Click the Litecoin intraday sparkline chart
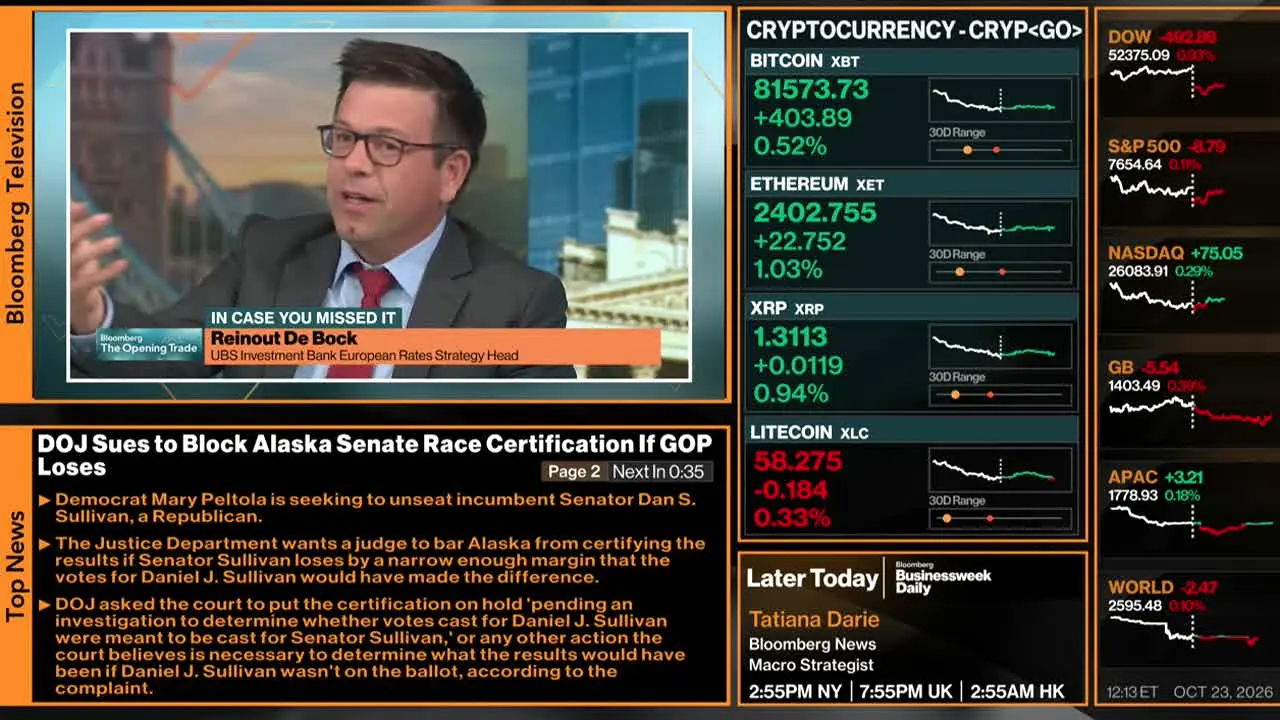This screenshot has width=1280, height=720. tap(1000, 470)
